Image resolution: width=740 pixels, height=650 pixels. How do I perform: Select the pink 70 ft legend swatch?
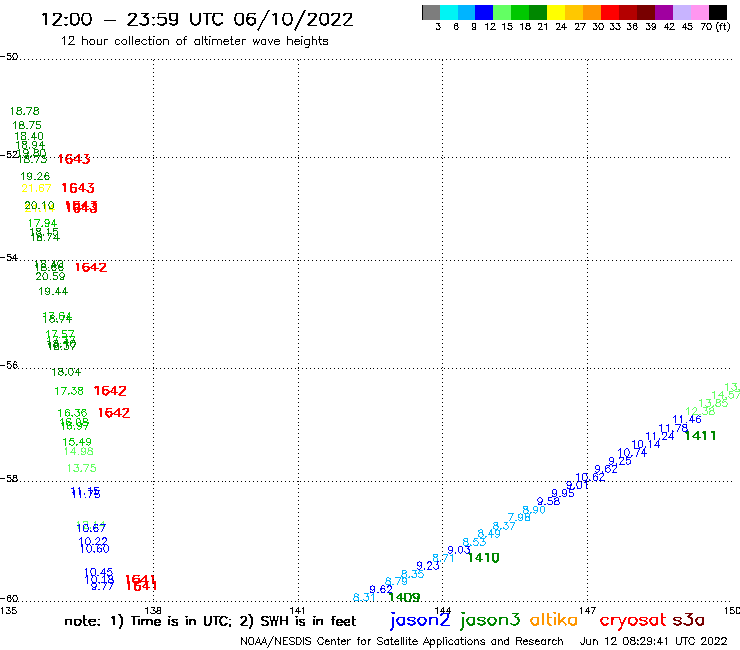point(700,12)
